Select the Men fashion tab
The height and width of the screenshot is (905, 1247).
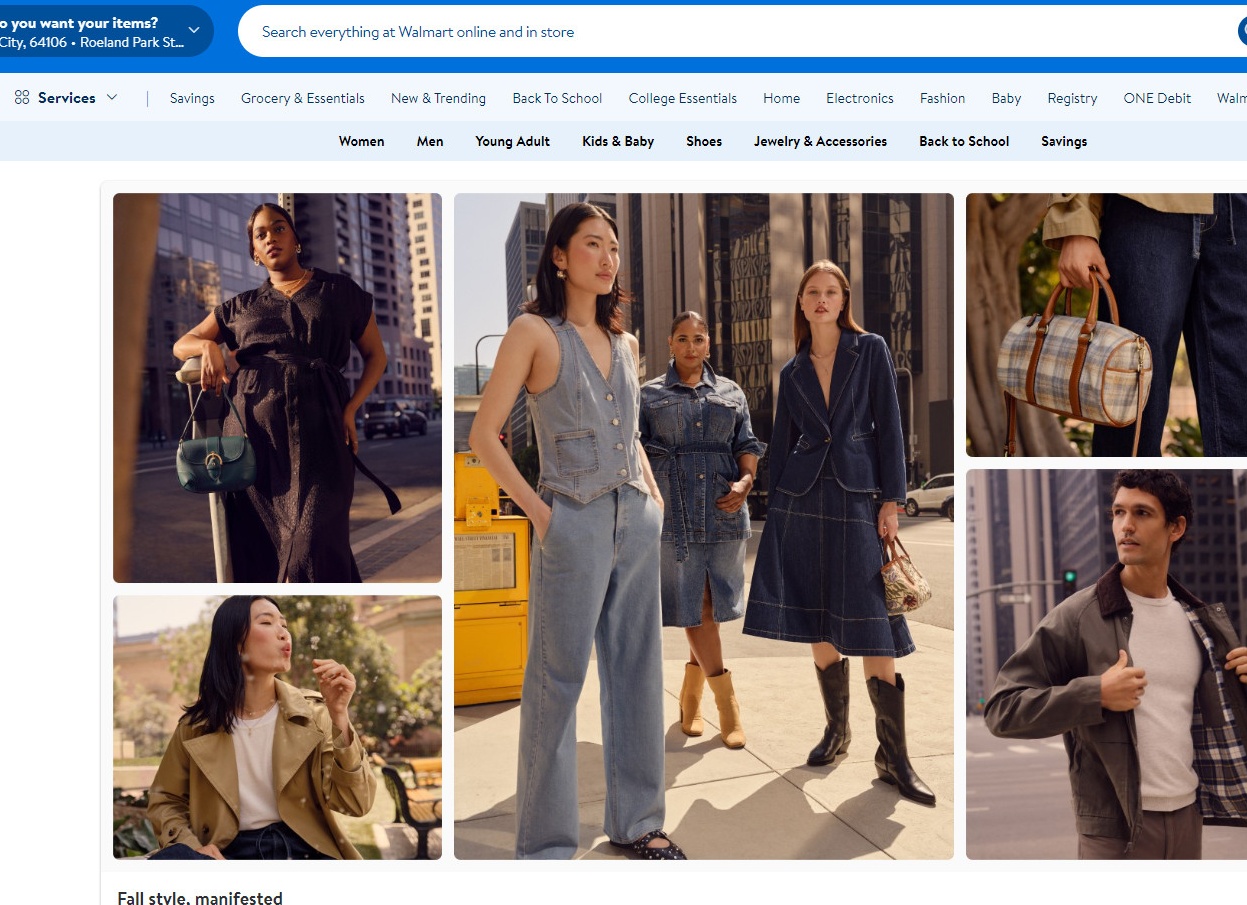point(430,141)
